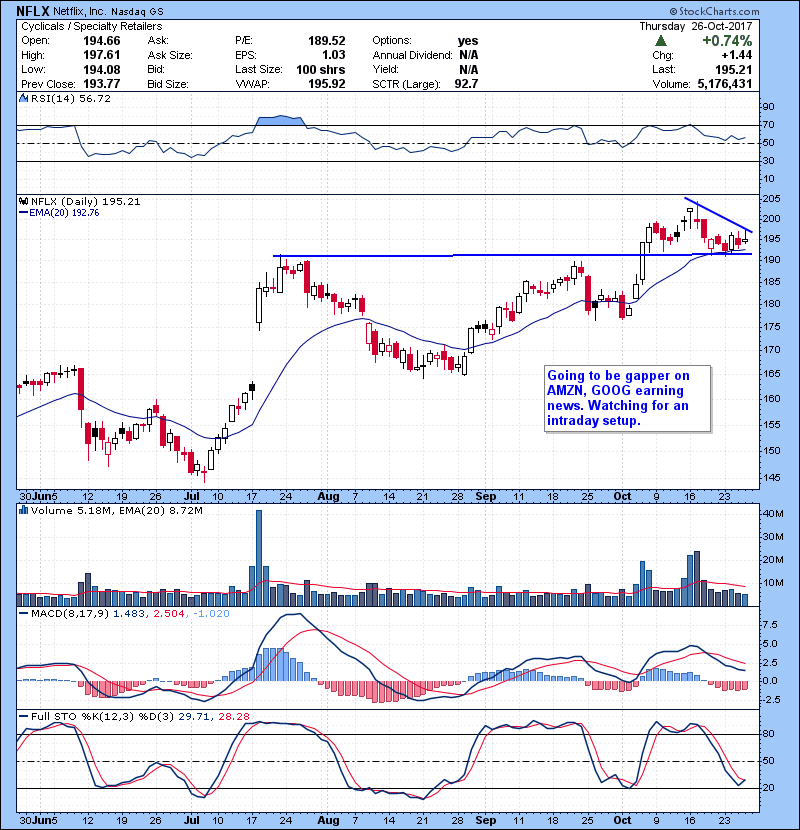Click the StockCharts.com copyright label
Viewport: 800px width, 830px height.
pyautogui.click(x=714, y=11)
